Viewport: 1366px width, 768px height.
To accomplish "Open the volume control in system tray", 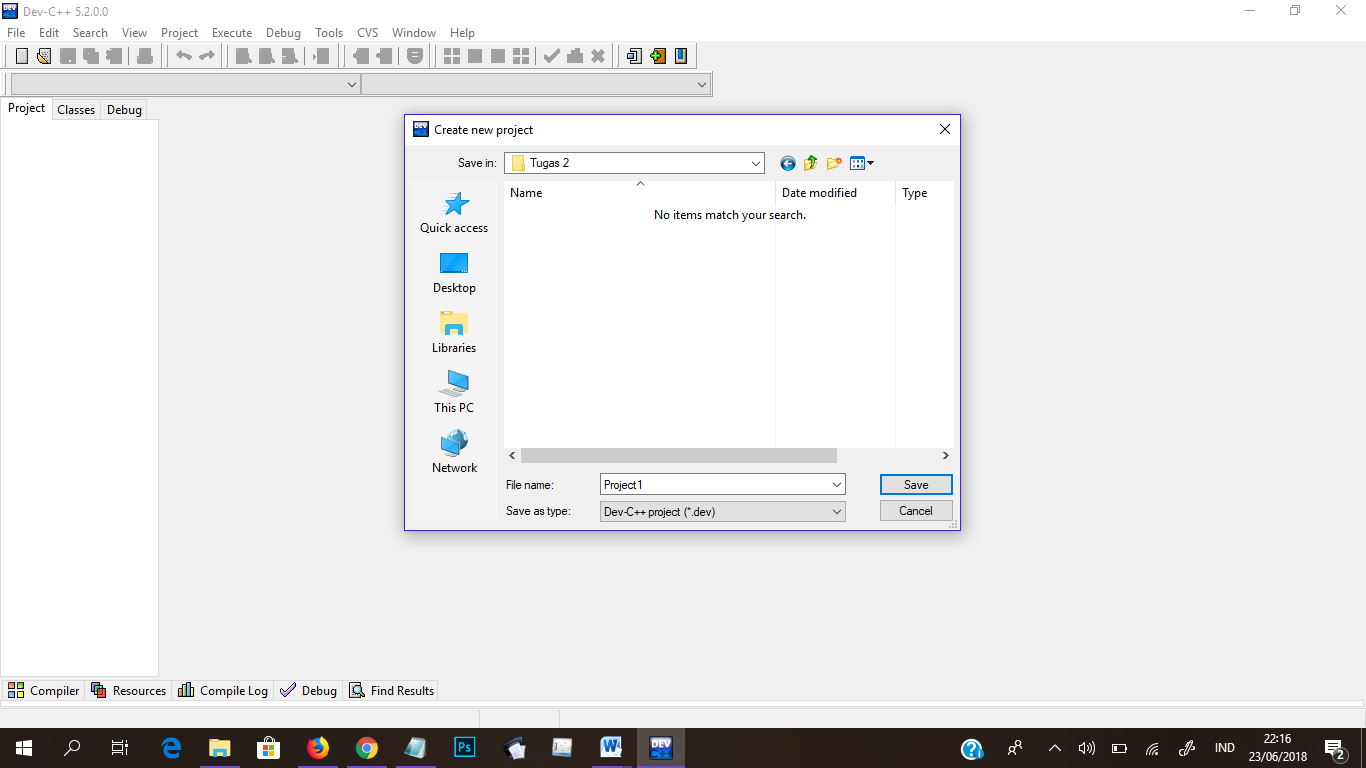I will pos(1087,748).
